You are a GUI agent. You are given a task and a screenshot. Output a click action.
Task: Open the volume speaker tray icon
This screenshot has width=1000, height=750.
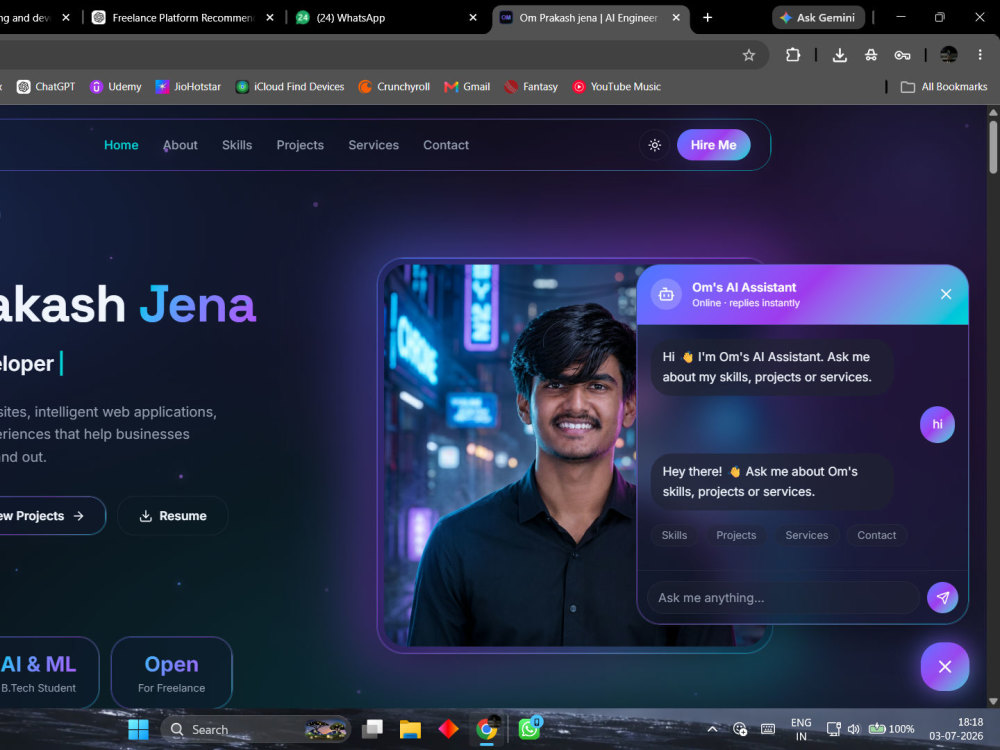tap(853, 729)
